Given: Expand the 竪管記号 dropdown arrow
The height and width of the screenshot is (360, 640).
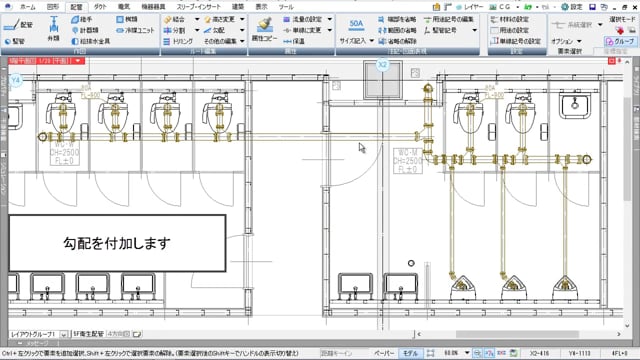Looking at the screenshot, I should click(474, 30).
